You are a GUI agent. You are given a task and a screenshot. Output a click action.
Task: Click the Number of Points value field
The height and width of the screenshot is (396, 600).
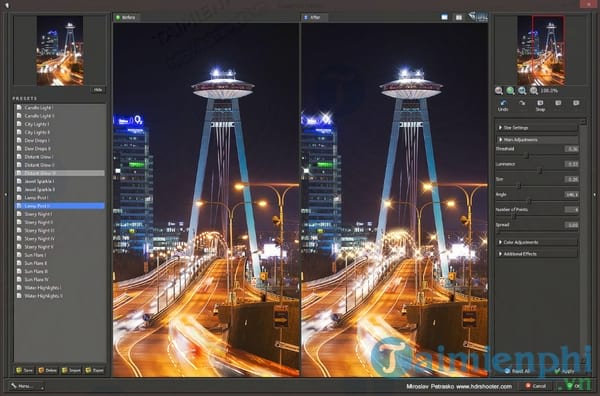571,210
